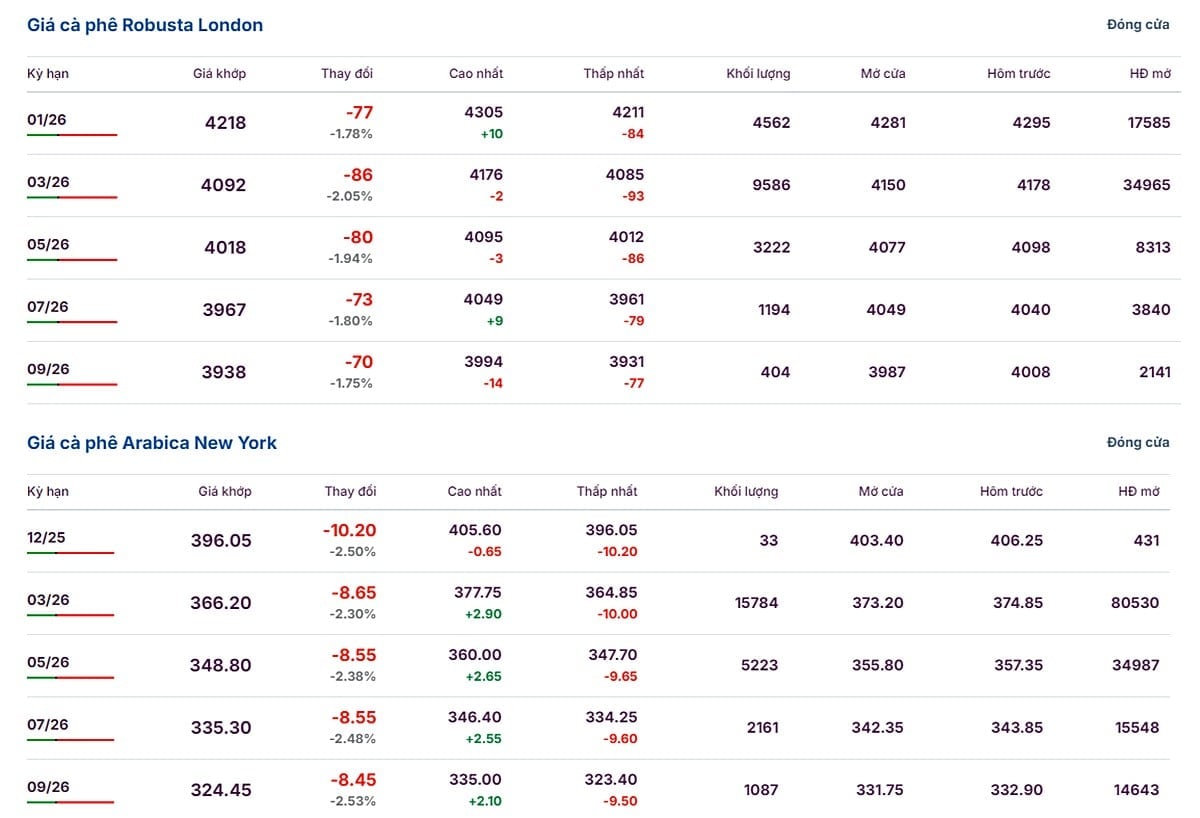Click Arabica table 'Thay đổi' column header
The image size is (1200, 818).
tap(350, 491)
